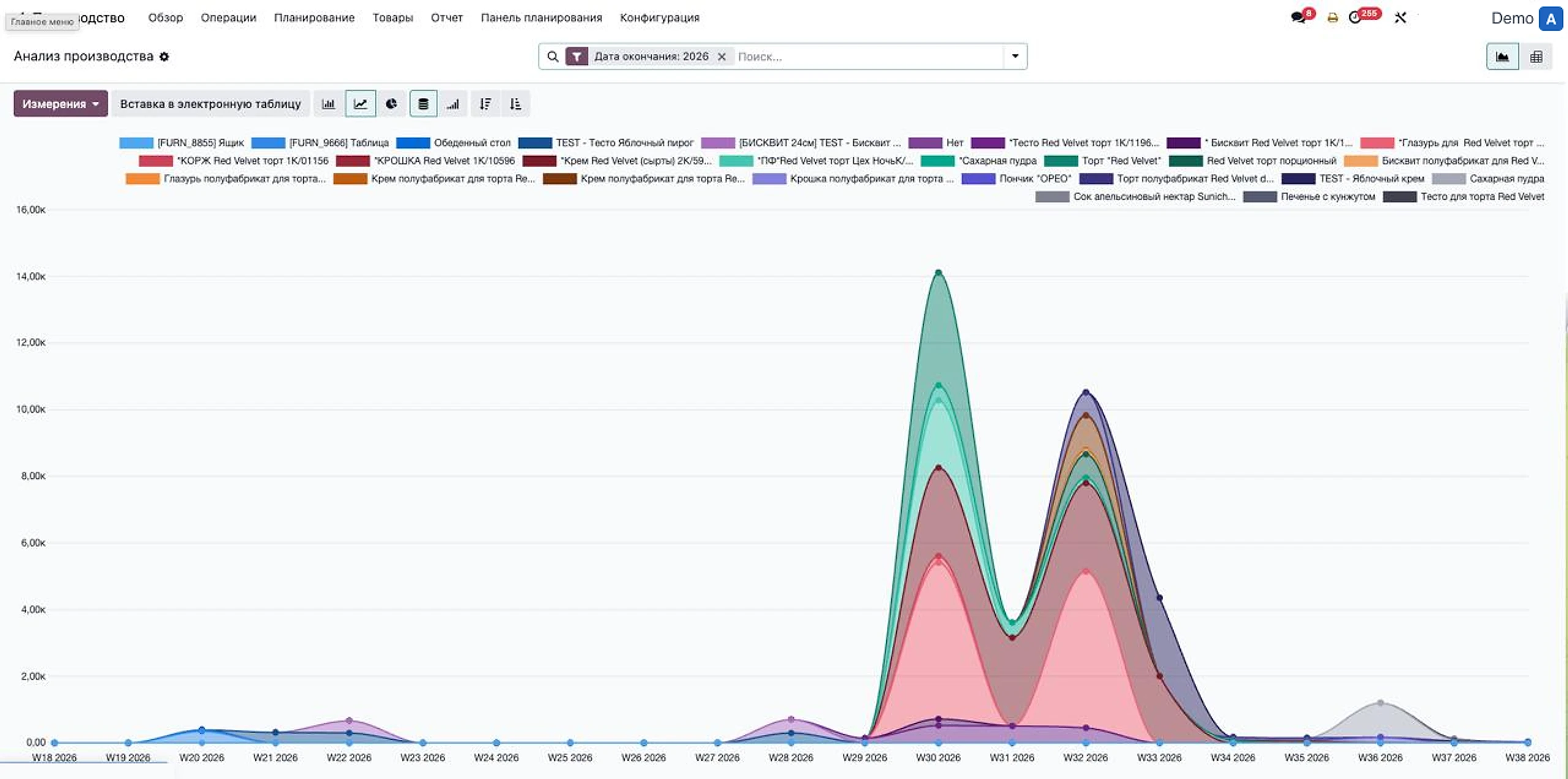This screenshot has width=1568, height=779.
Task: Toggle Обеденный стол legend series
Action: [x=454, y=143]
